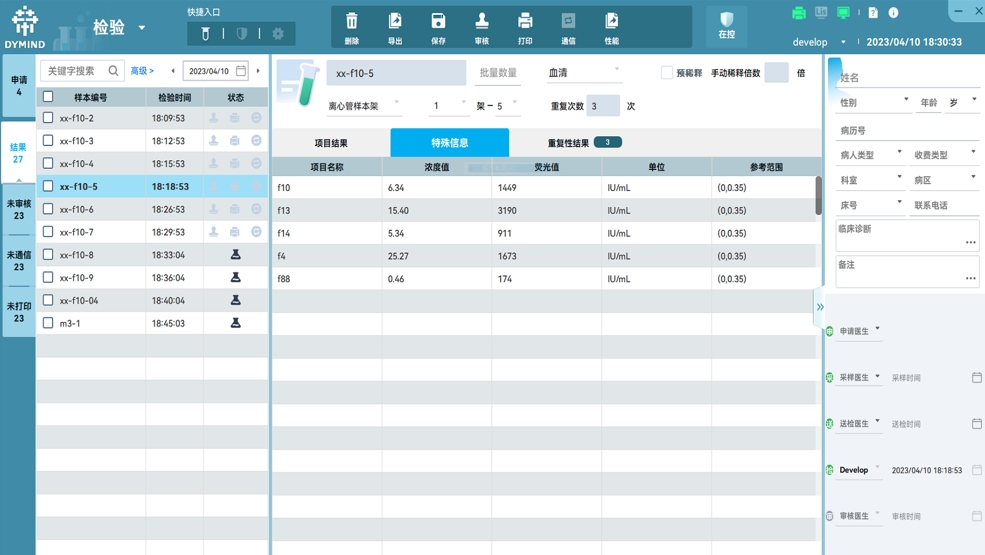Screen dimensions: 985x555
Task: Select the unaudited (未审核) 23 side button
Action: click(18, 209)
